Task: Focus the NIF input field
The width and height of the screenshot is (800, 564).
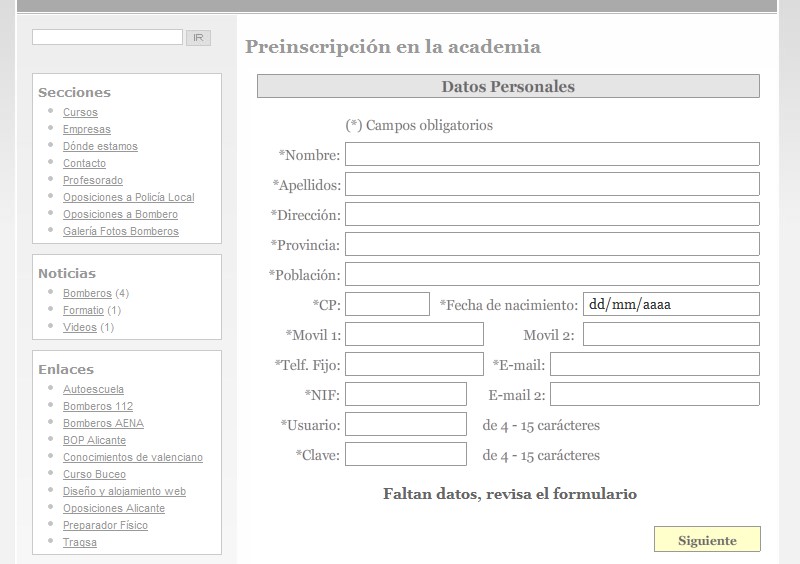Action: tap(406, 394)
